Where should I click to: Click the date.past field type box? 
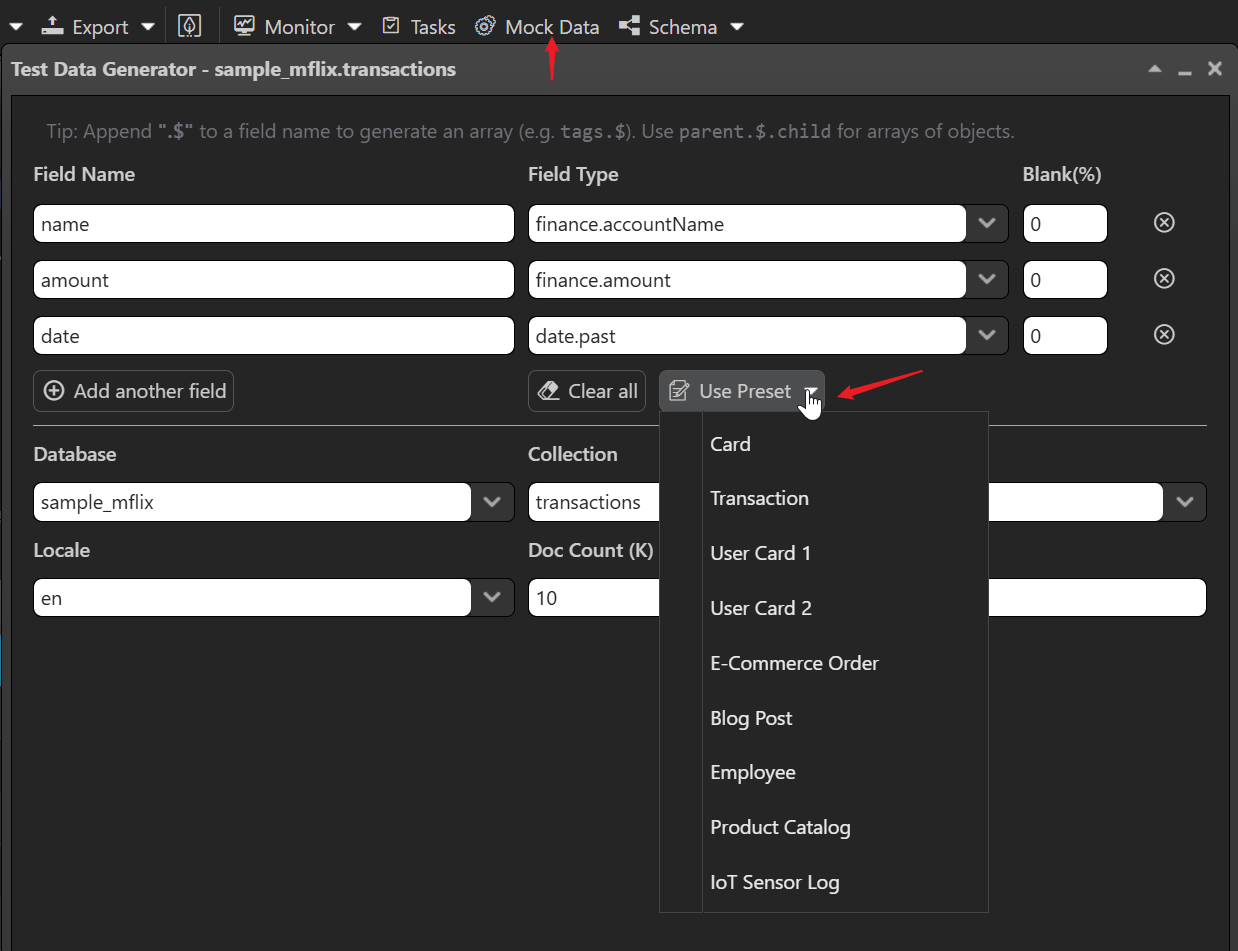click(747, 336)
